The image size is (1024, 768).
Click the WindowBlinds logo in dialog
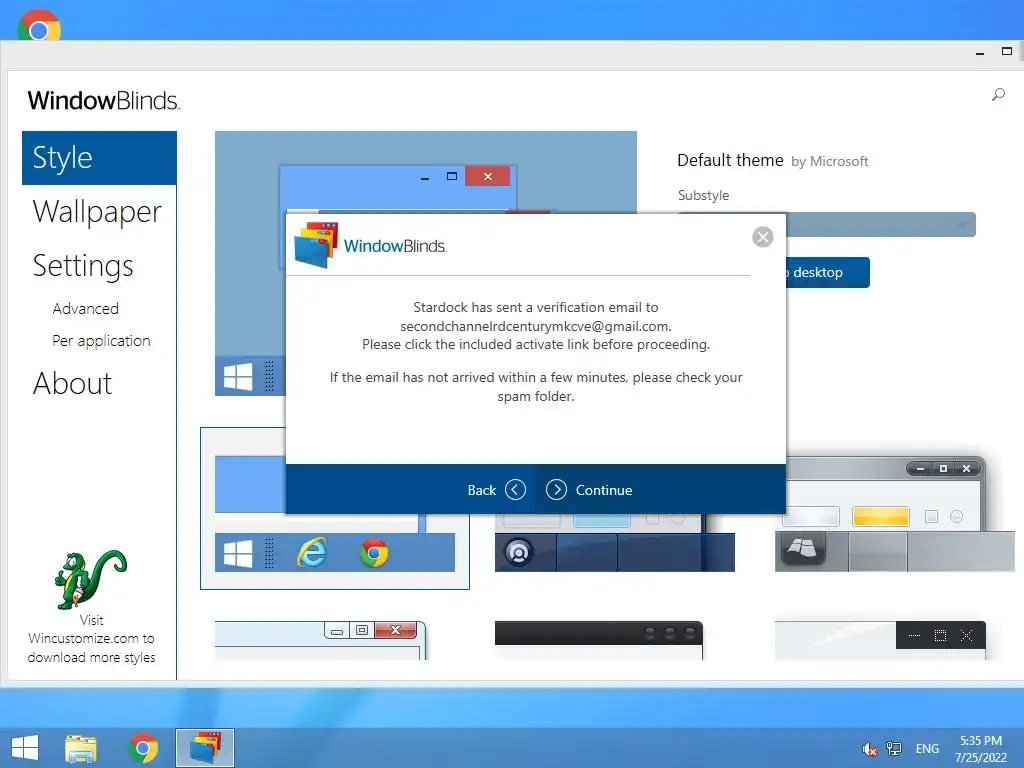371,246
